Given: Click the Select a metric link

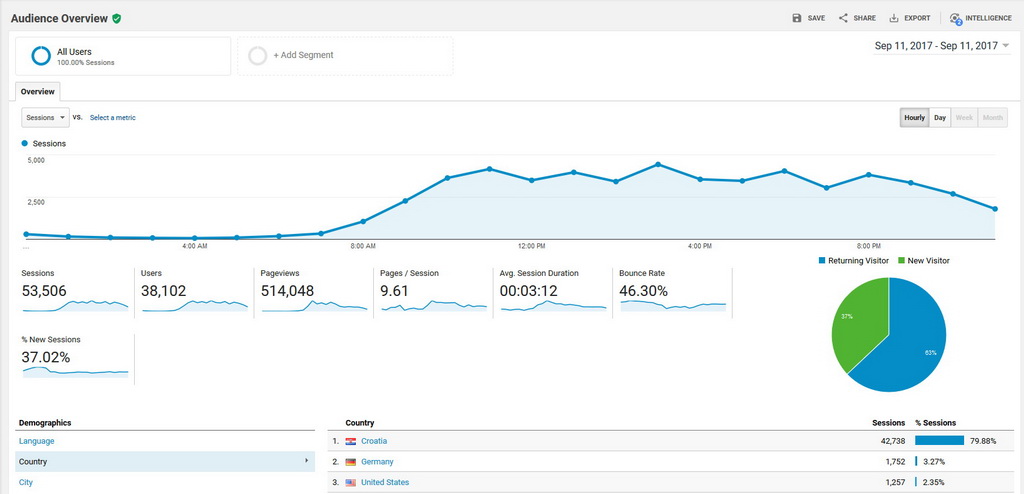Looking at the screenshot, I should pyautogui.click(x=112, y=118).
